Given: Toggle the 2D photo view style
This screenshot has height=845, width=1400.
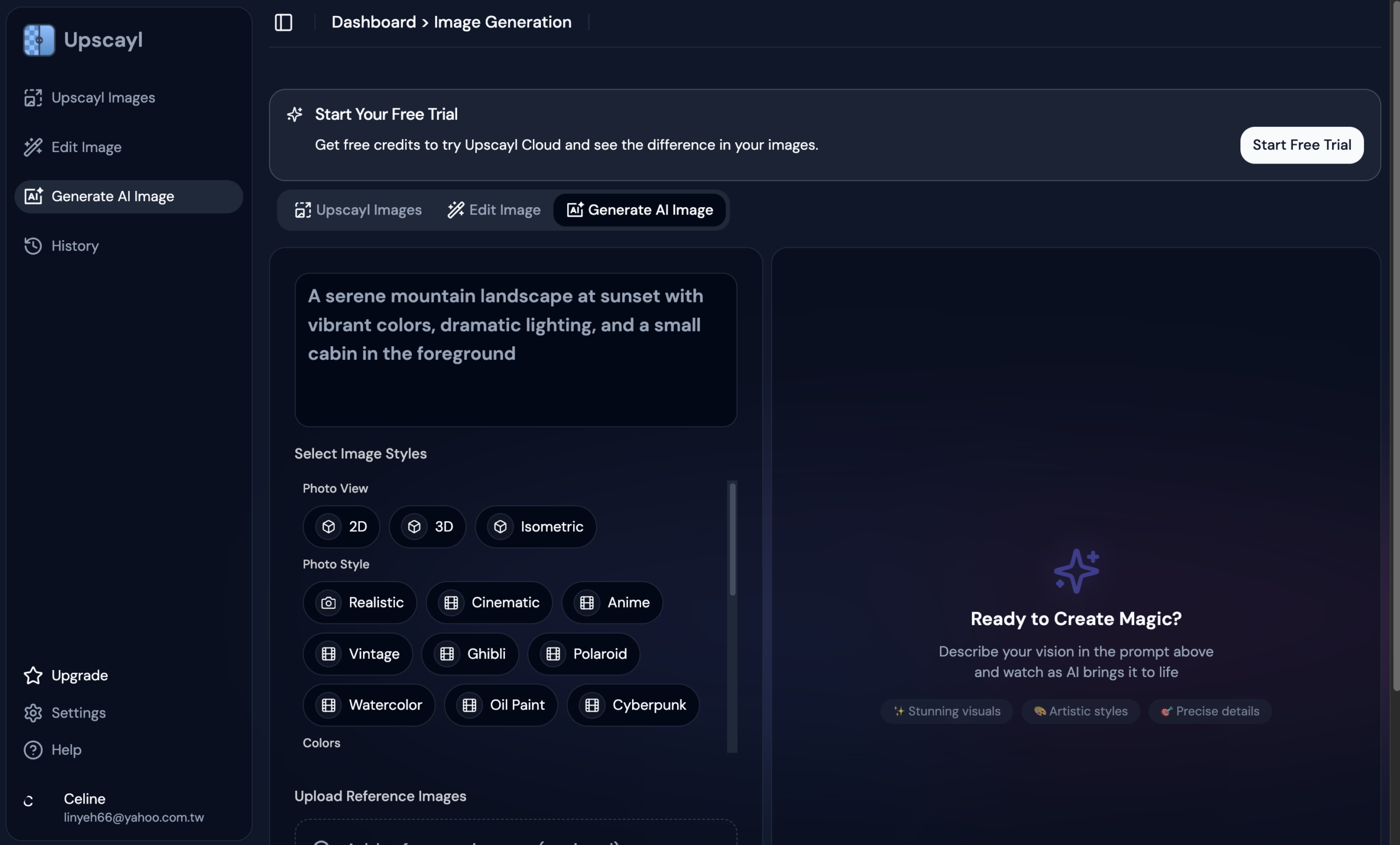Looking at the screenshot, I should click(x=341, y=527).
